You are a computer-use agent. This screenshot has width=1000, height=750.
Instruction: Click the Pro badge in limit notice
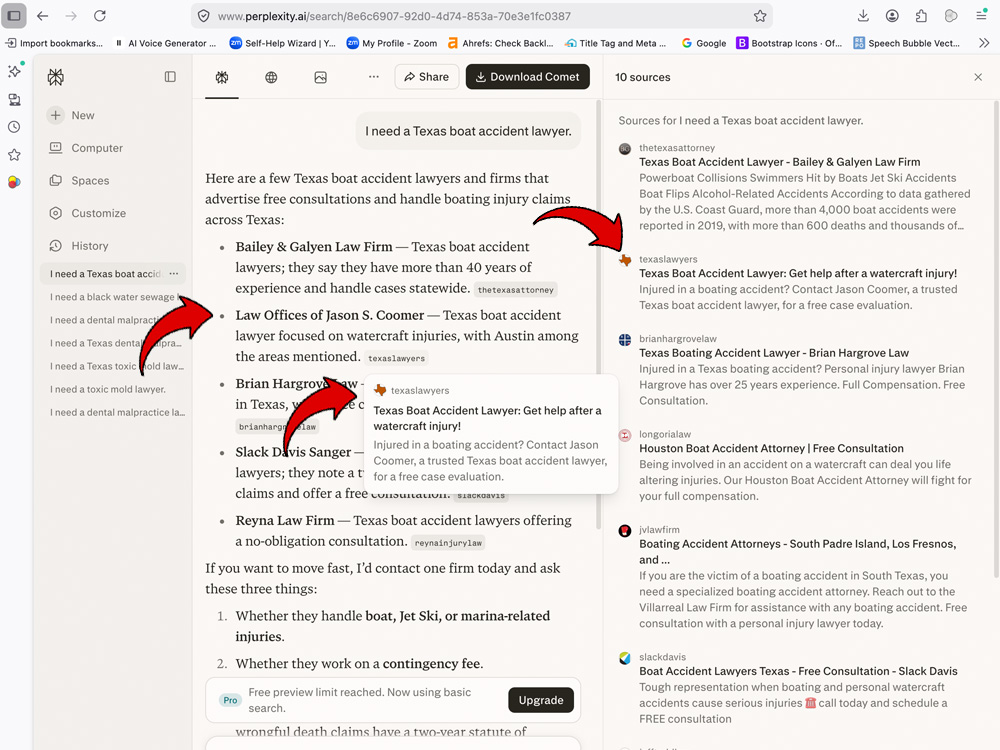coord(230,700)
